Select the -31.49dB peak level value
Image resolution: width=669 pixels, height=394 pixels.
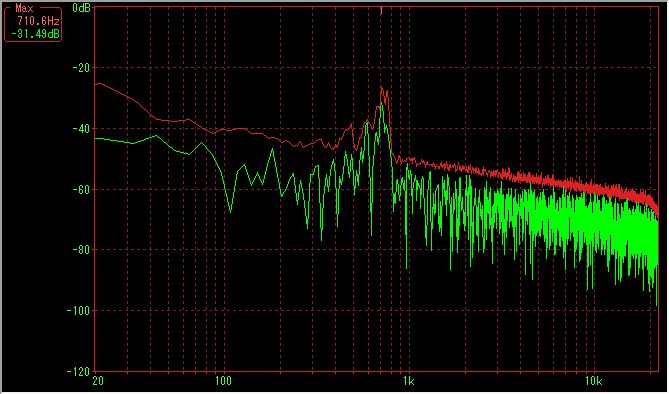click(x=35, y=34)
